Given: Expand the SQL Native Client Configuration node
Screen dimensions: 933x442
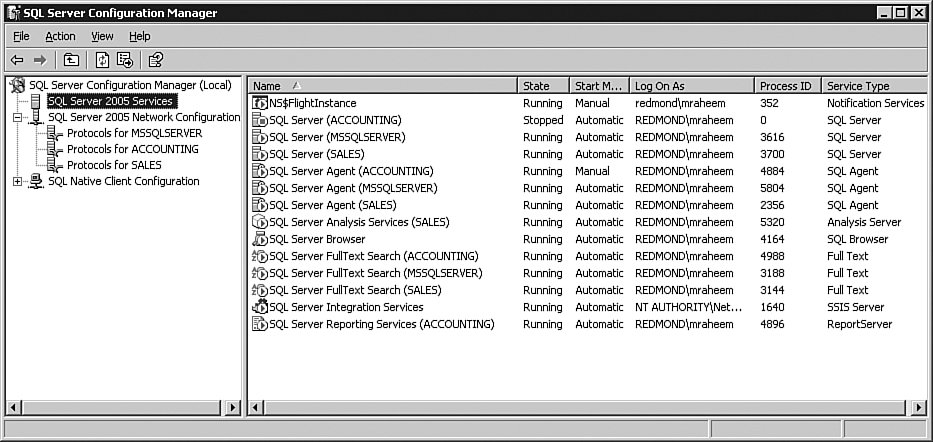Looking at the screenshot, I should coord(17,181).
